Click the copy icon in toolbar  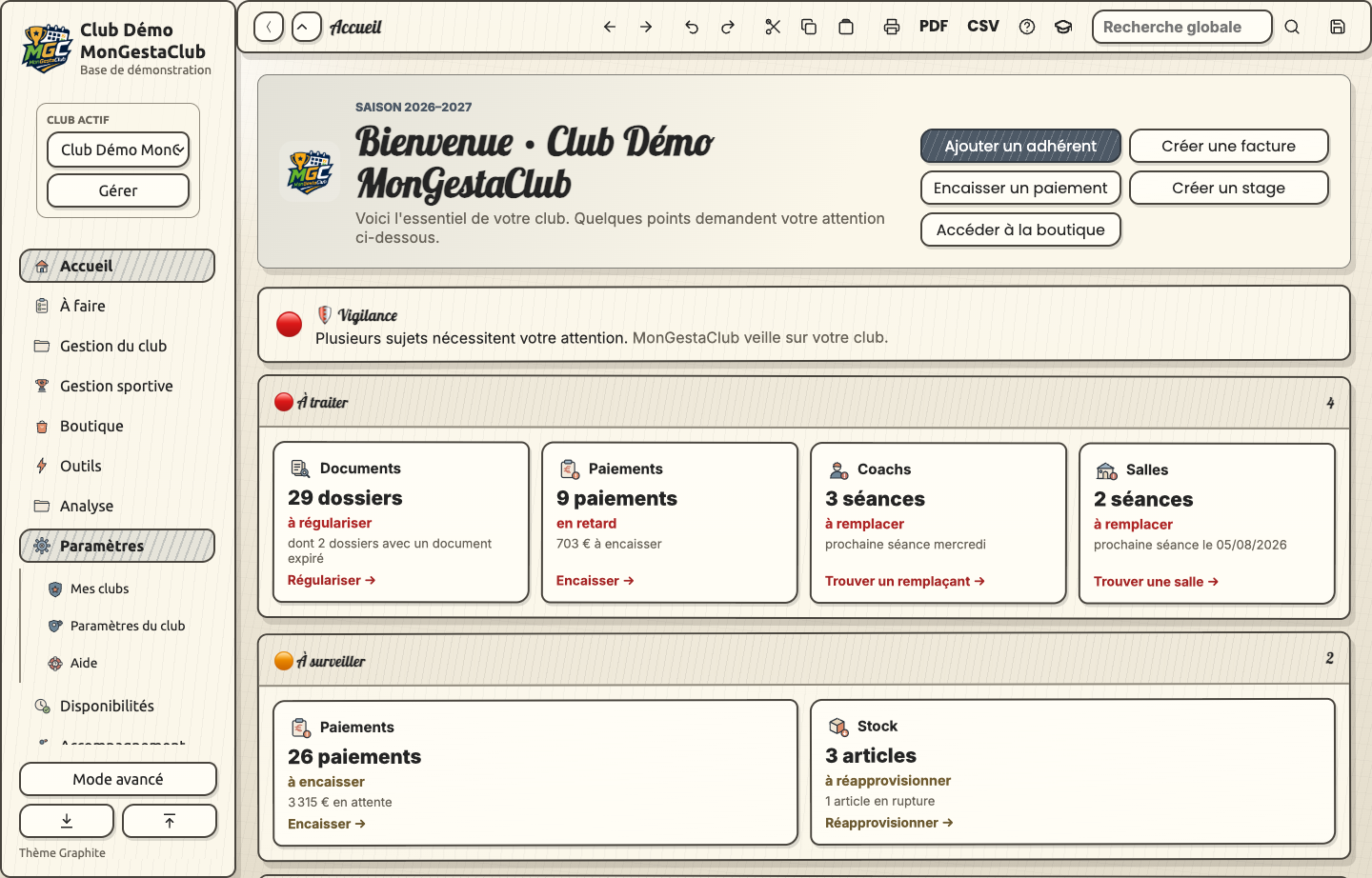tap(809, 27)
